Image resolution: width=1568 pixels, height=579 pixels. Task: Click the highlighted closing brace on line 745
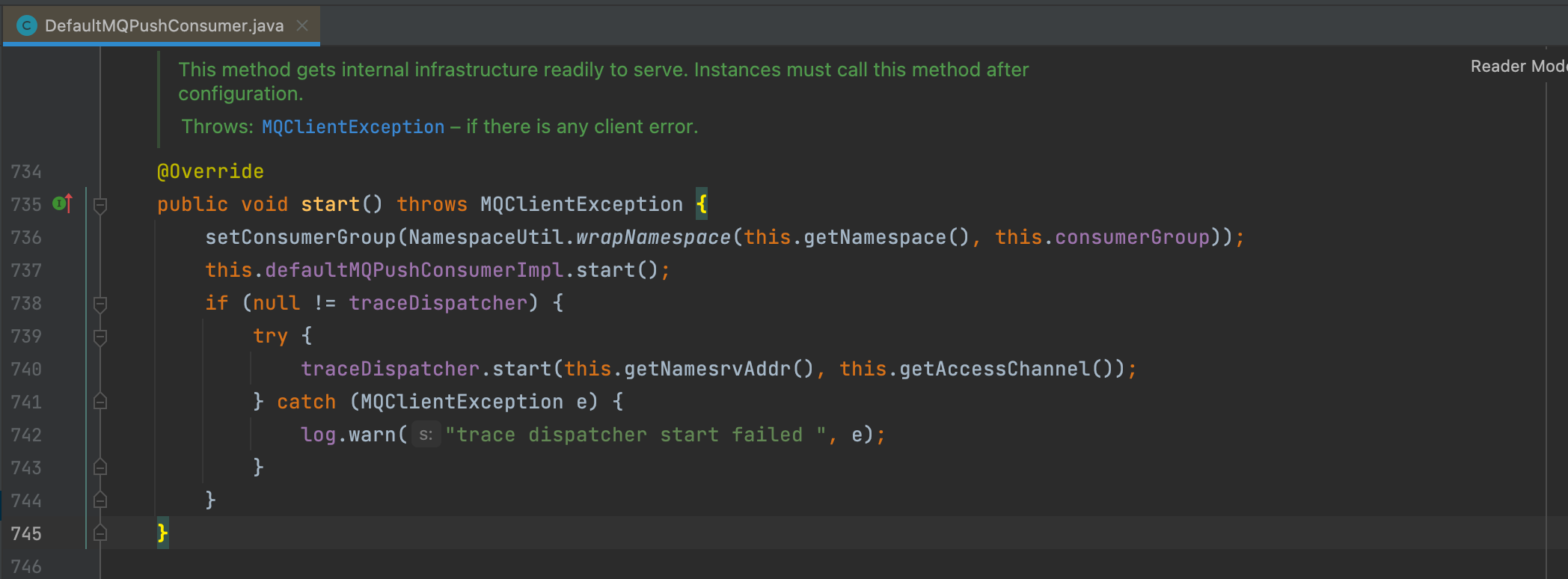[162, 533]
